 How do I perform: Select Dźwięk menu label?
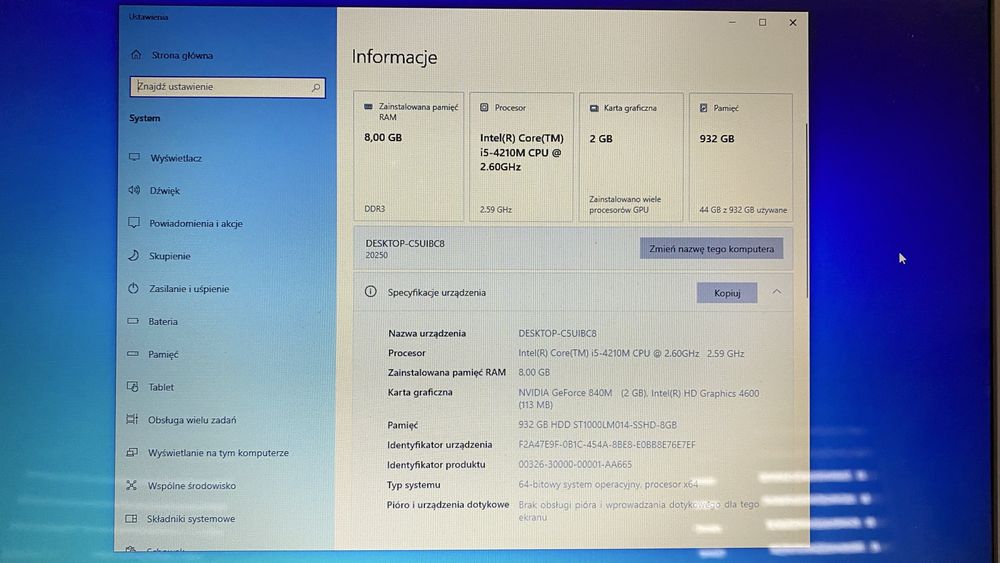coord(165,191)
